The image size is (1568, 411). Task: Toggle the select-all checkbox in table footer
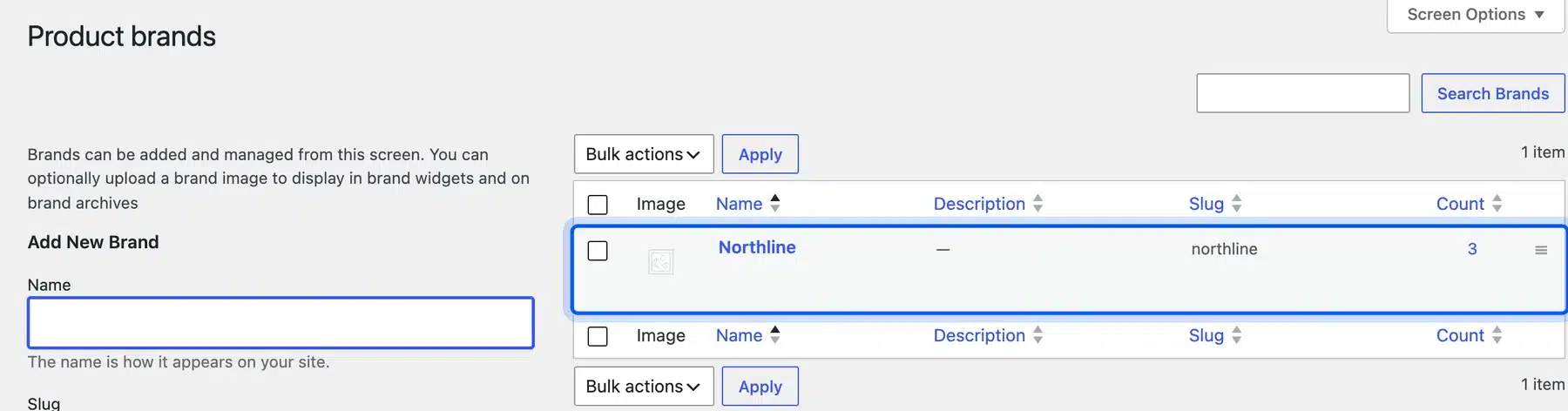point(598,336)
